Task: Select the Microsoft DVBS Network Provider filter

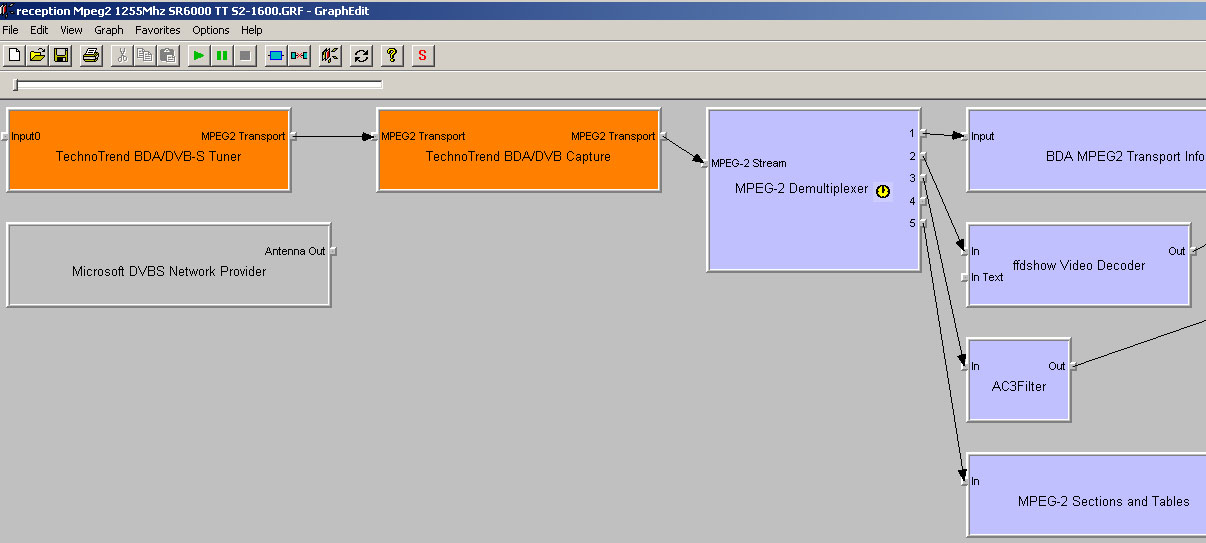Action: tap(169, 264)
